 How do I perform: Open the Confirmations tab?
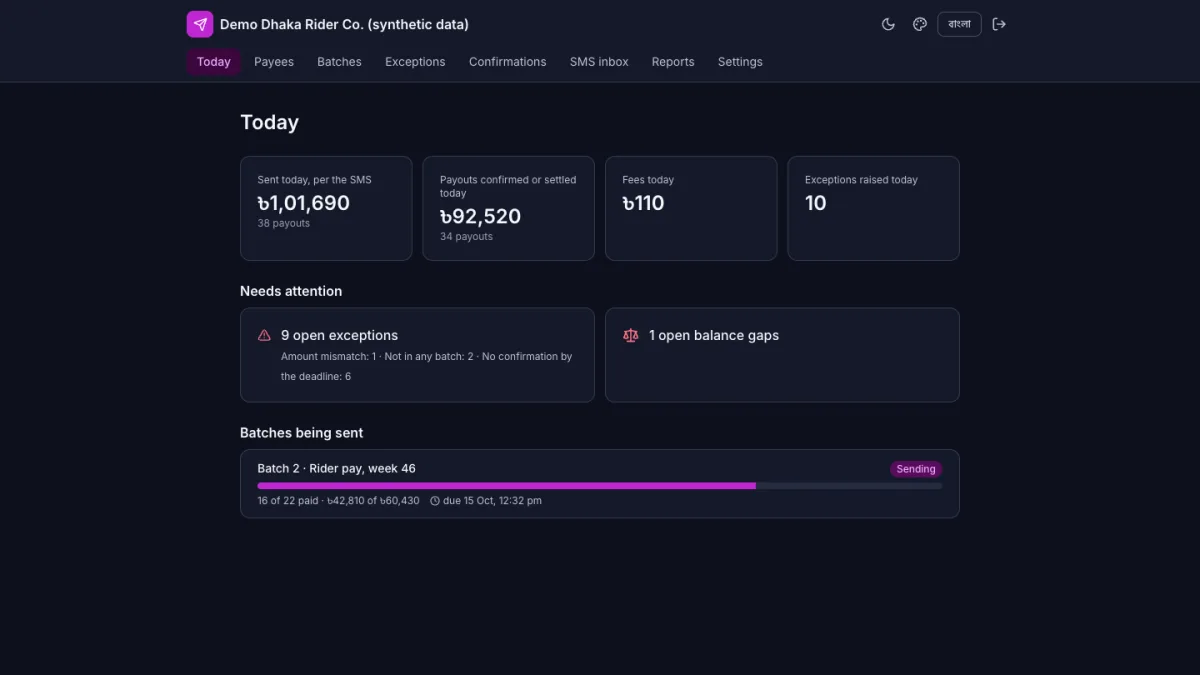coord(508,62)
